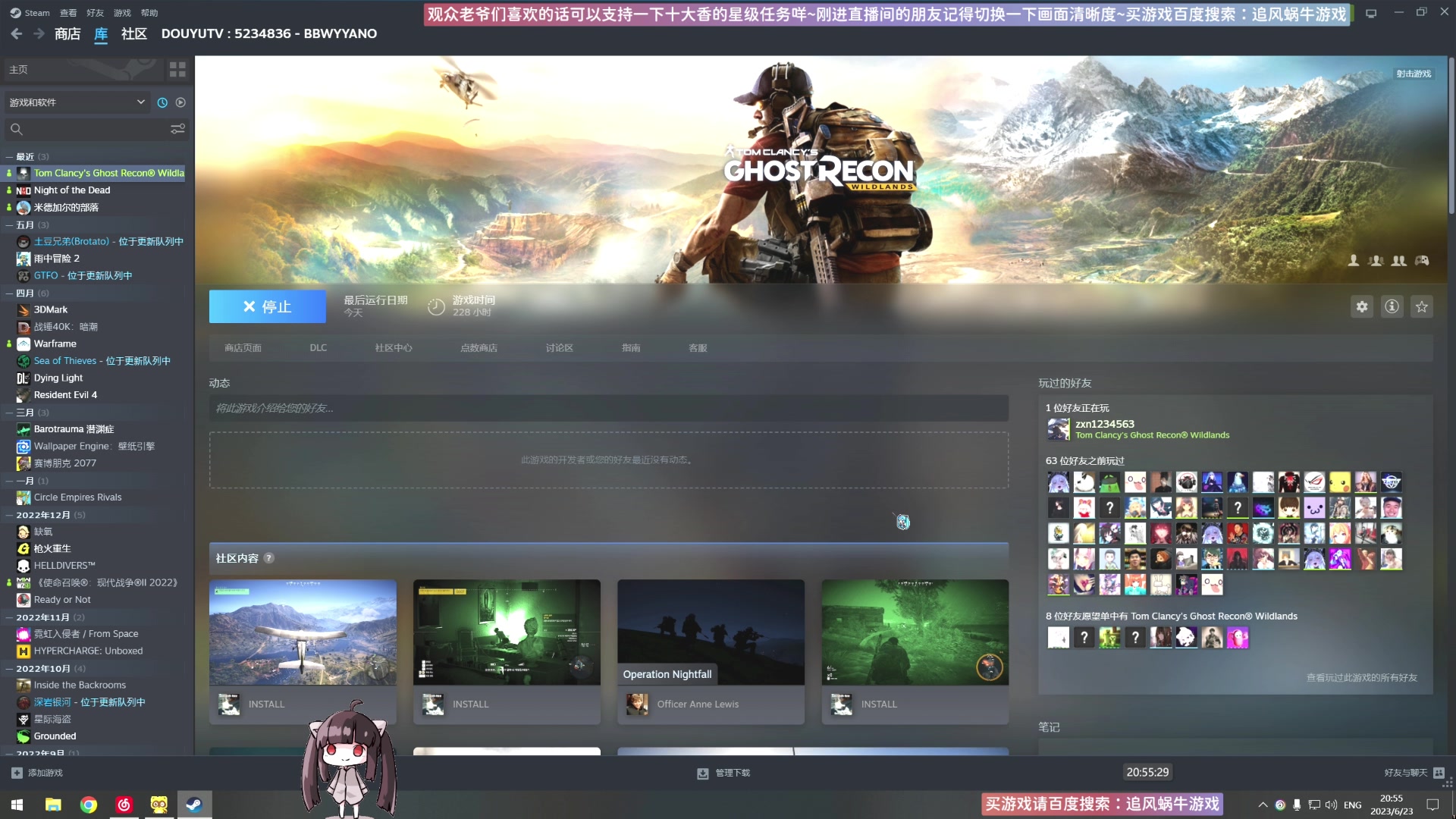View all friends who played link
The image size is (1456, 819).
coord(1360,677)
